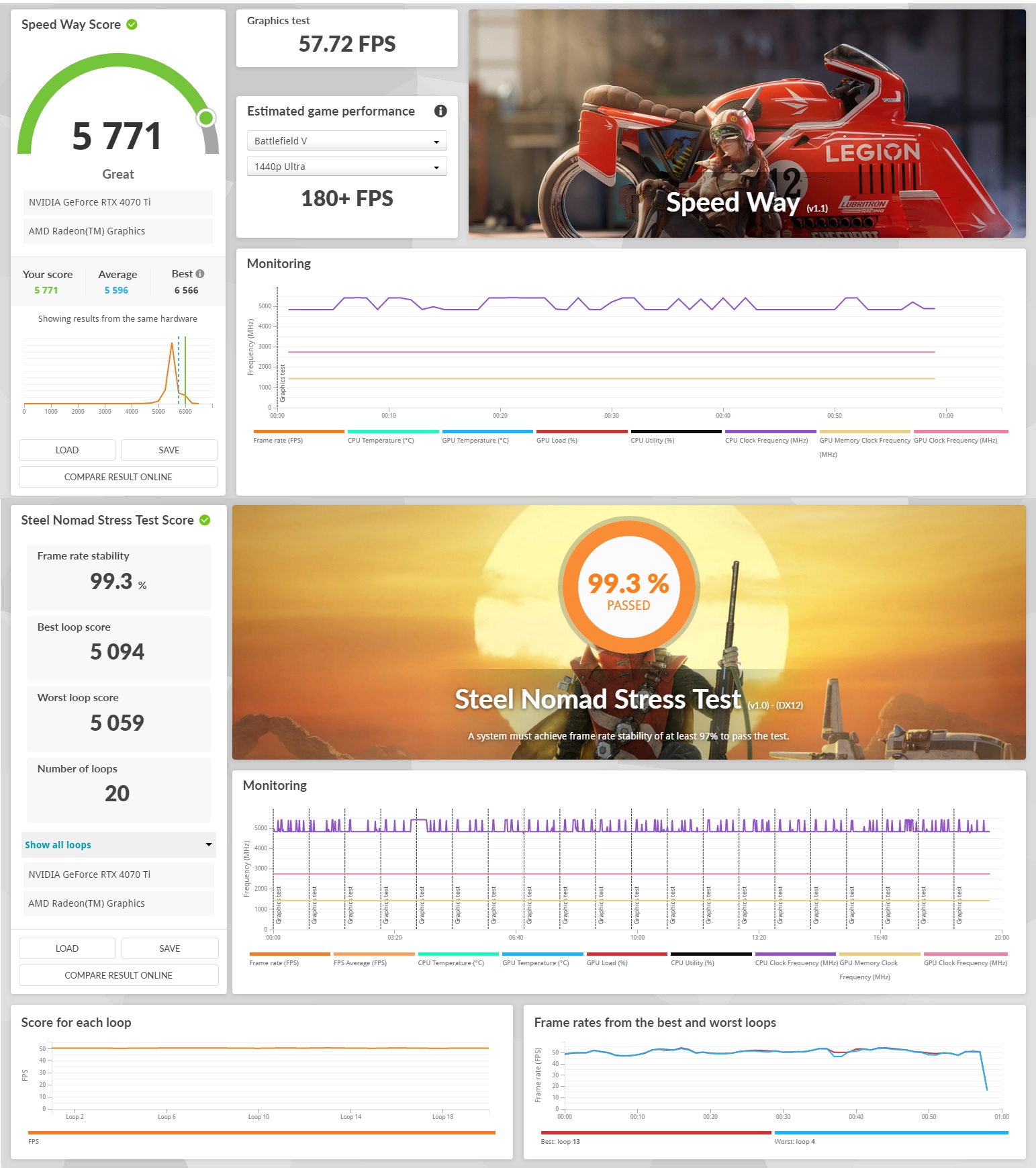The width and height of the screenshot is (1036, 1168).
Task: Click the red 'Best: loop 13' legend bar
Action: pos(655,1132)
